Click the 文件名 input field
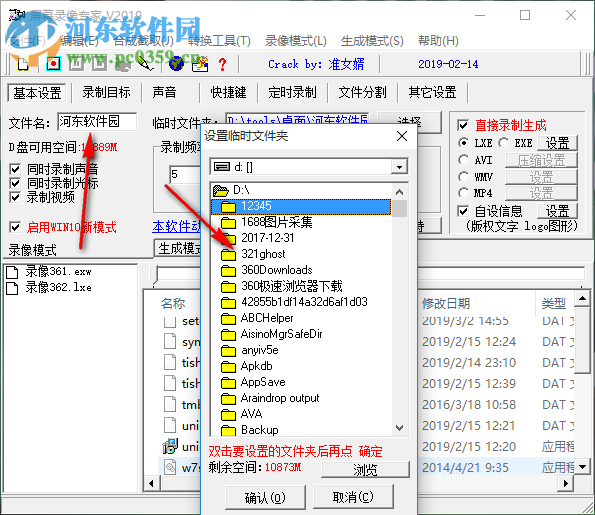Image resolution: width=595 pixels, height=515 pixels. pyautogui.click(x=97, y=122)
